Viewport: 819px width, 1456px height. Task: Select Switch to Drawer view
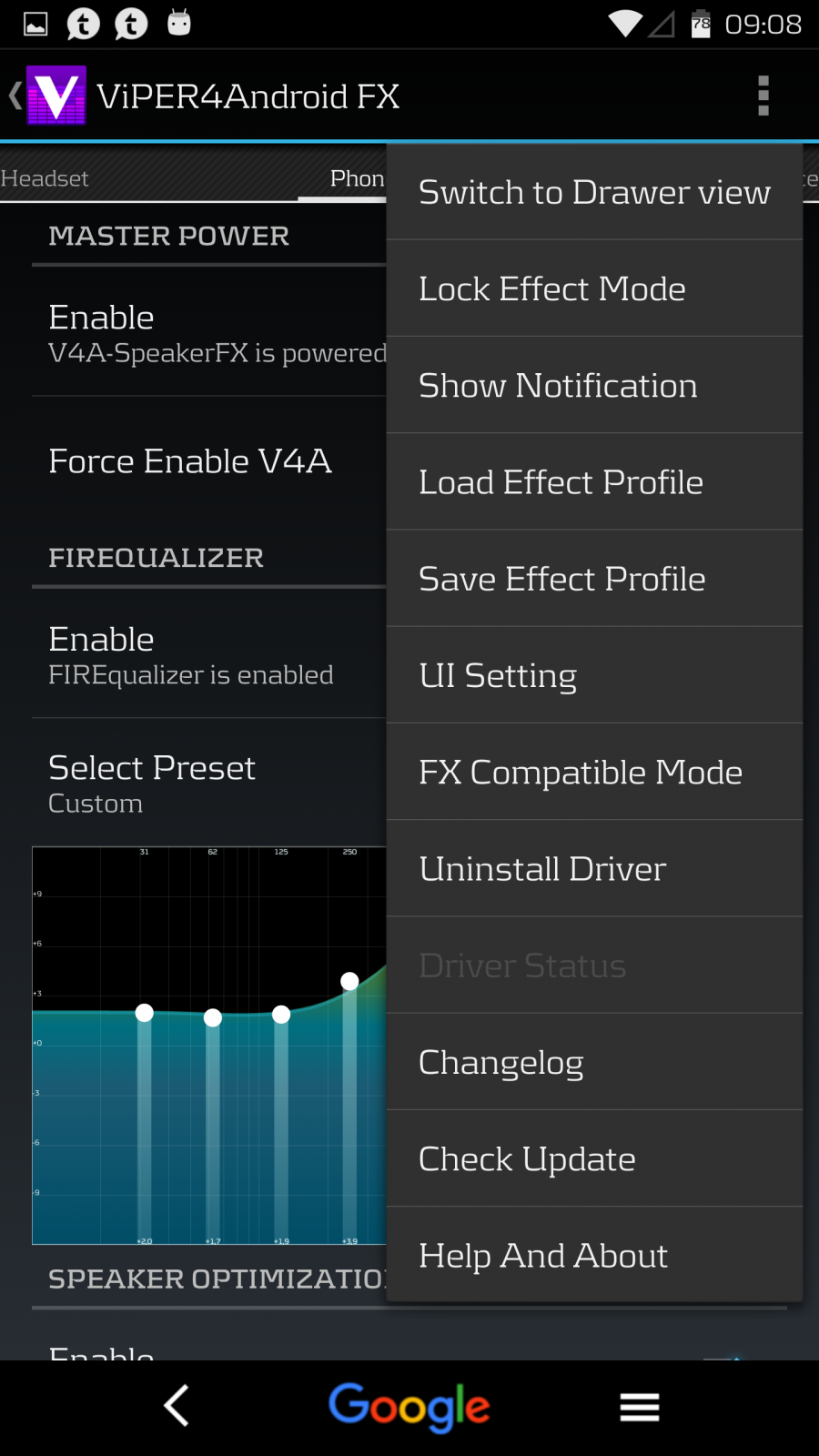(594, 193)
